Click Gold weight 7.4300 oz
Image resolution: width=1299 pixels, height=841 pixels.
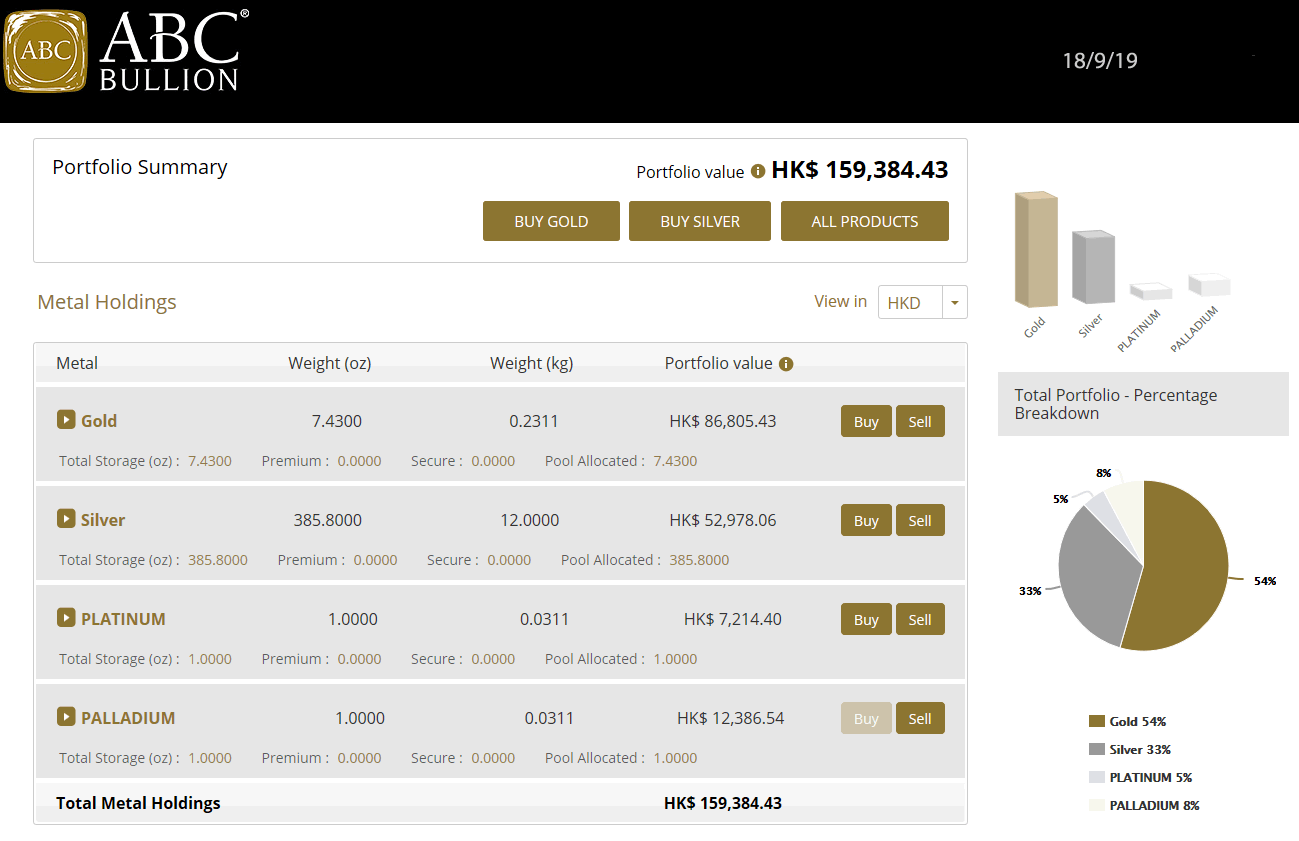click(337, 421)
